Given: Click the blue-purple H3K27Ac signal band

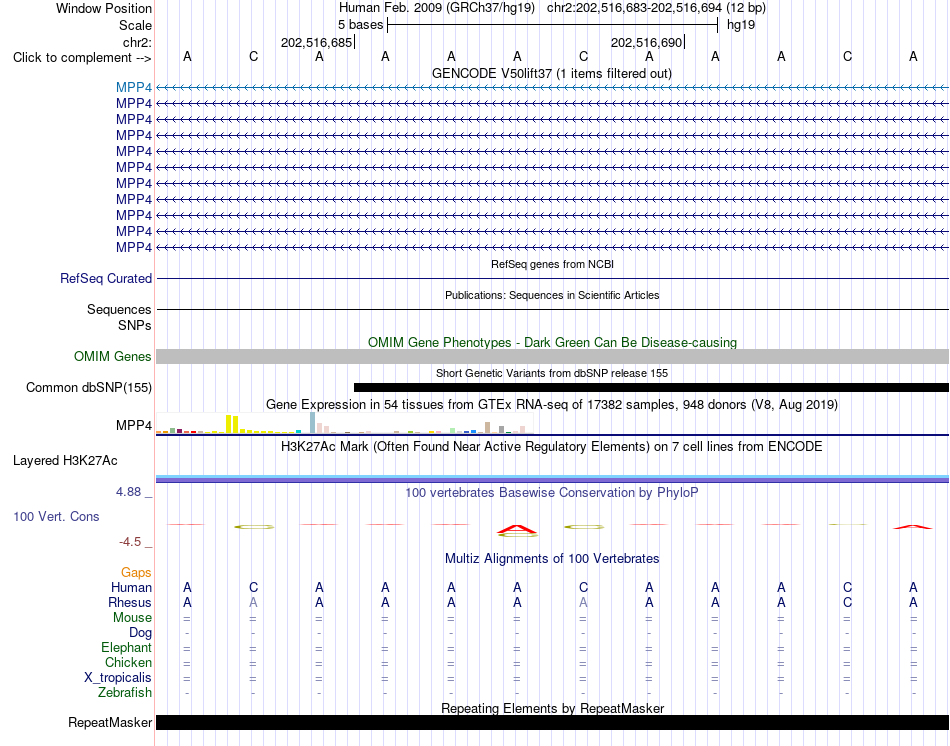Looking at the screenshot, I should 553,479.
